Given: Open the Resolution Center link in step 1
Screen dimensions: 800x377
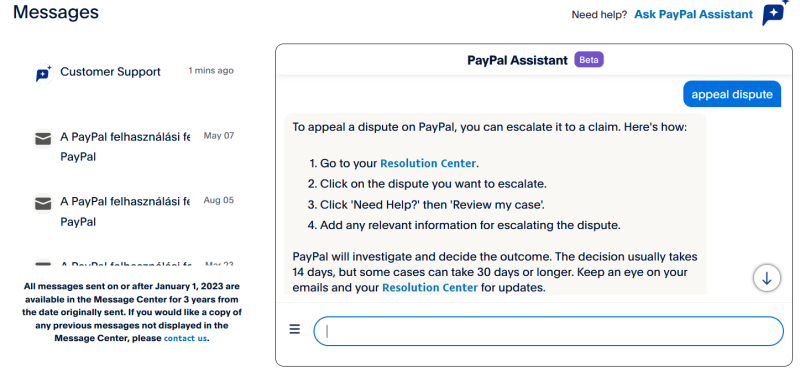Looking at the screenshot, I should 429,164.
